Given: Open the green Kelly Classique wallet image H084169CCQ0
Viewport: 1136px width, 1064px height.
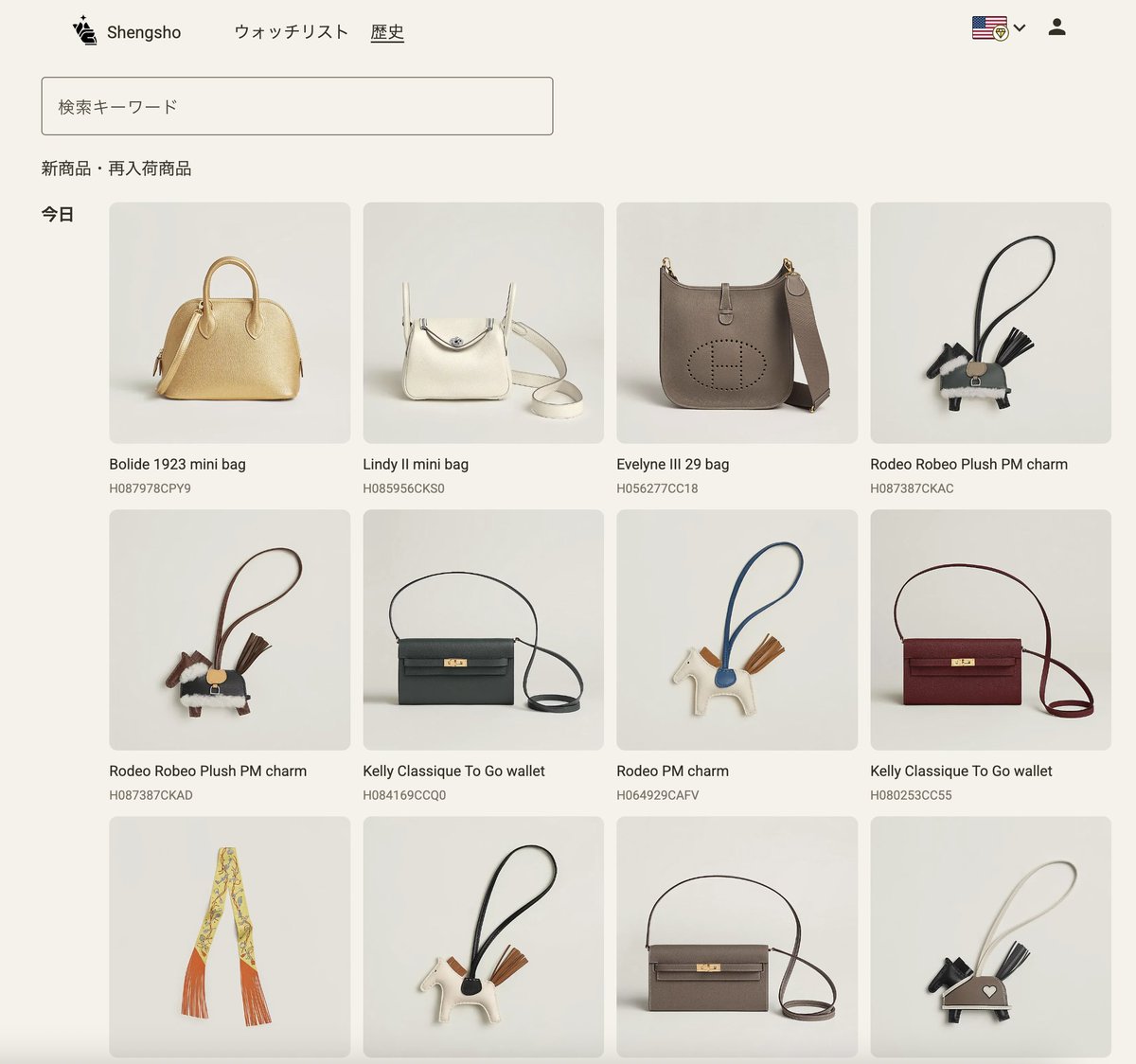Looking at the screenshot, I should (x=484, y=630).
